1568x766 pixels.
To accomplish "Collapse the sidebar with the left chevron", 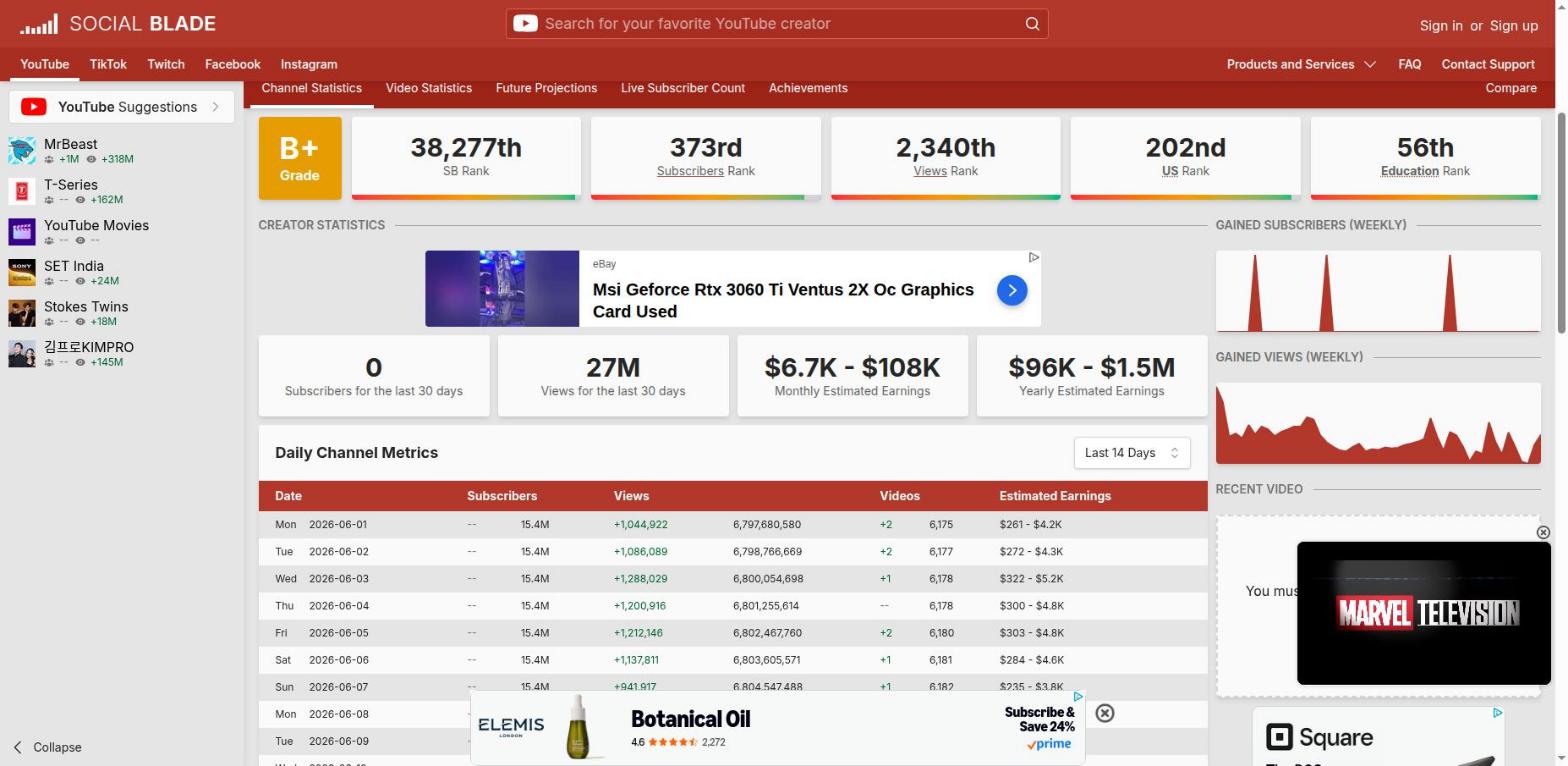I will point(17,747).
